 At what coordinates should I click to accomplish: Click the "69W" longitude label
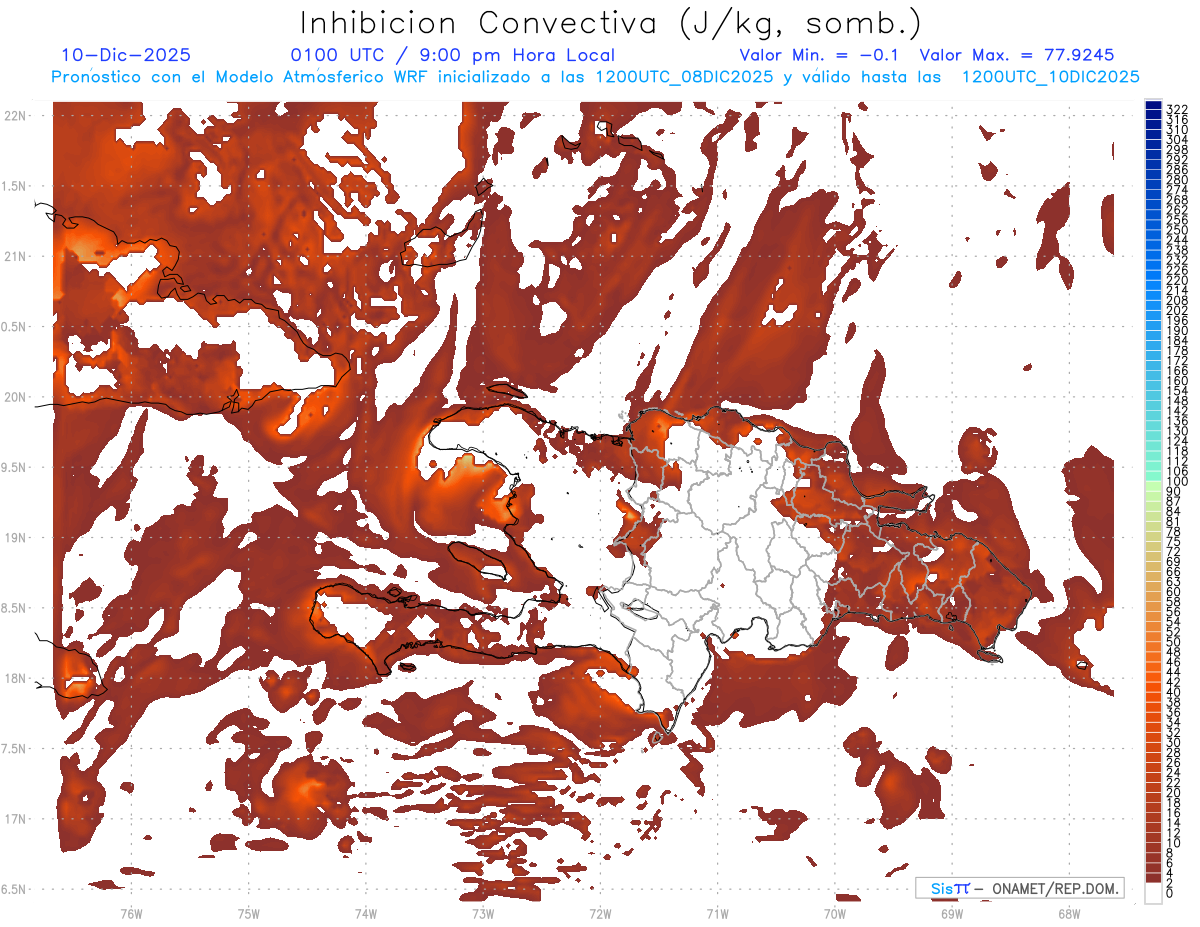pyautogui.click(x=951, y=913)
